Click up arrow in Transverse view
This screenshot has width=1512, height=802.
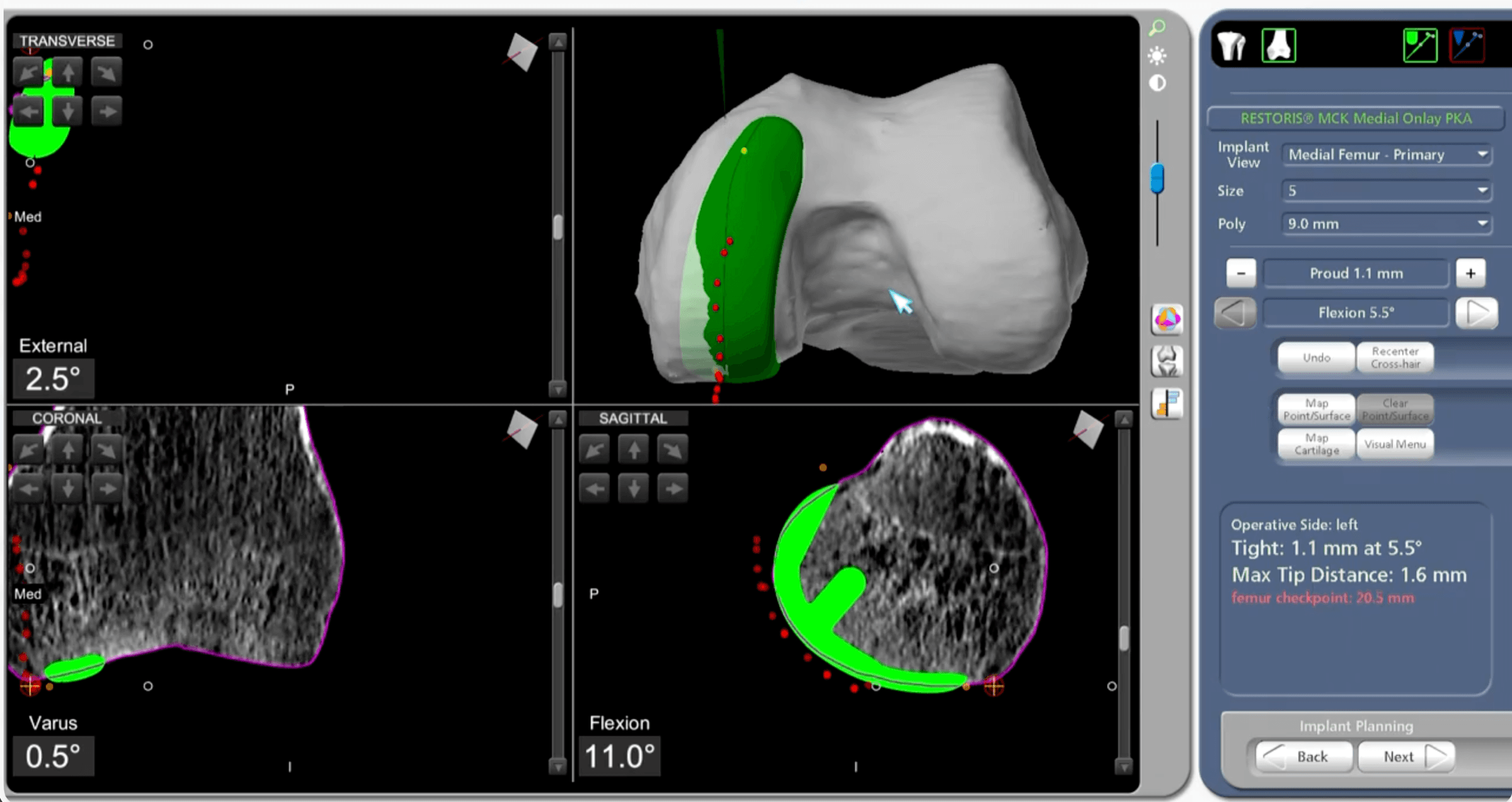click(67, 72)
